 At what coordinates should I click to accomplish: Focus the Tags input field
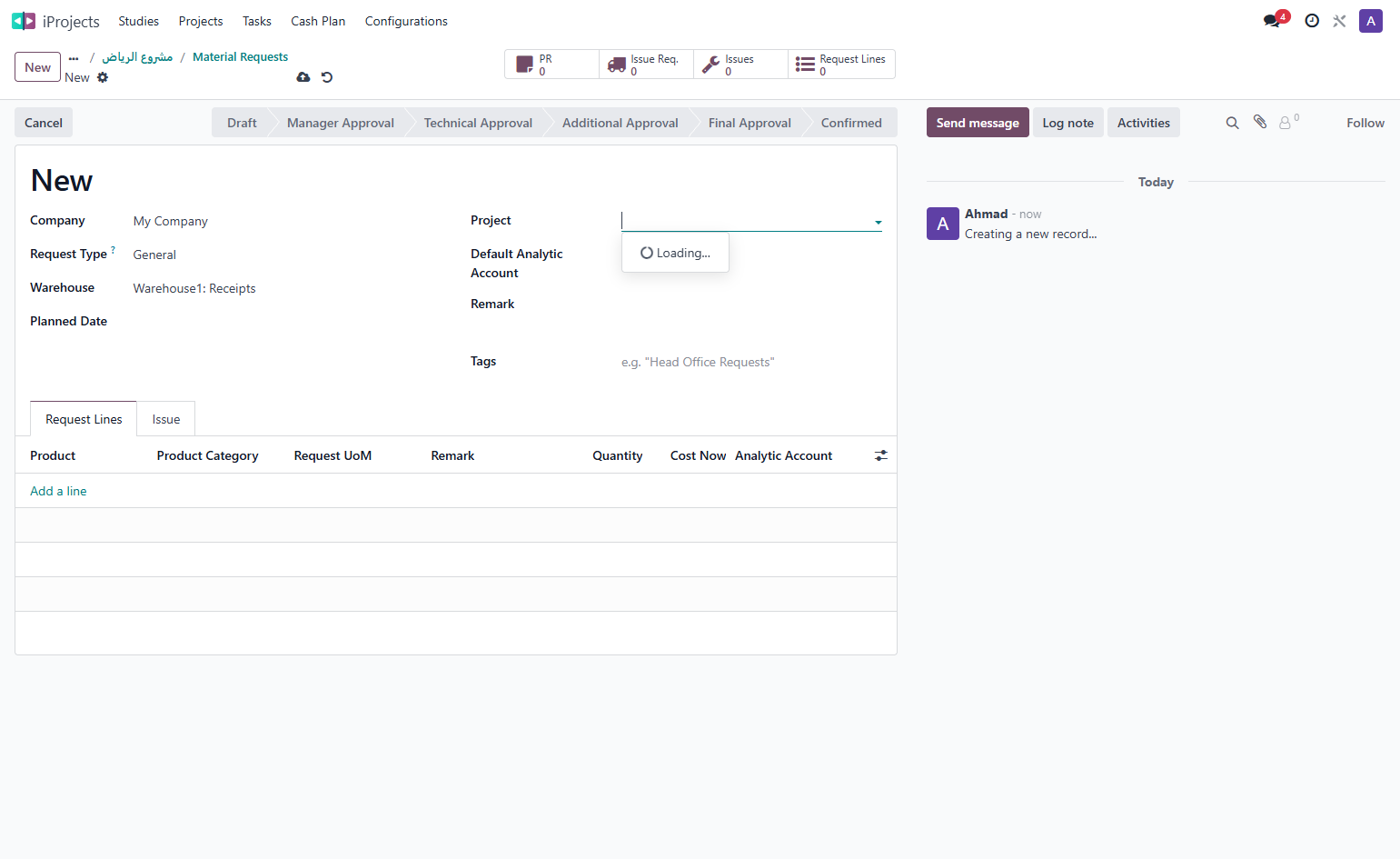[x=751, y=362]
